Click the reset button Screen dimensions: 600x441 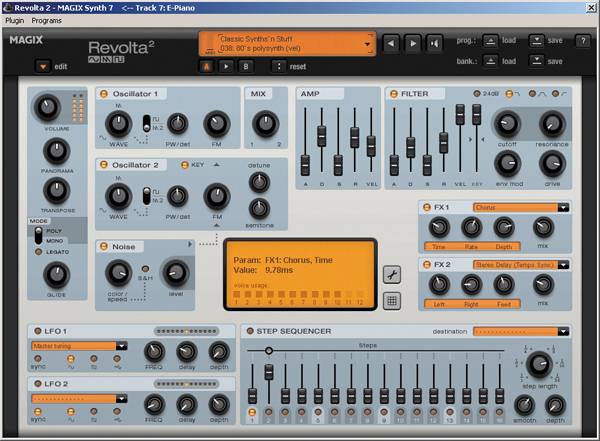pos(279,67)
